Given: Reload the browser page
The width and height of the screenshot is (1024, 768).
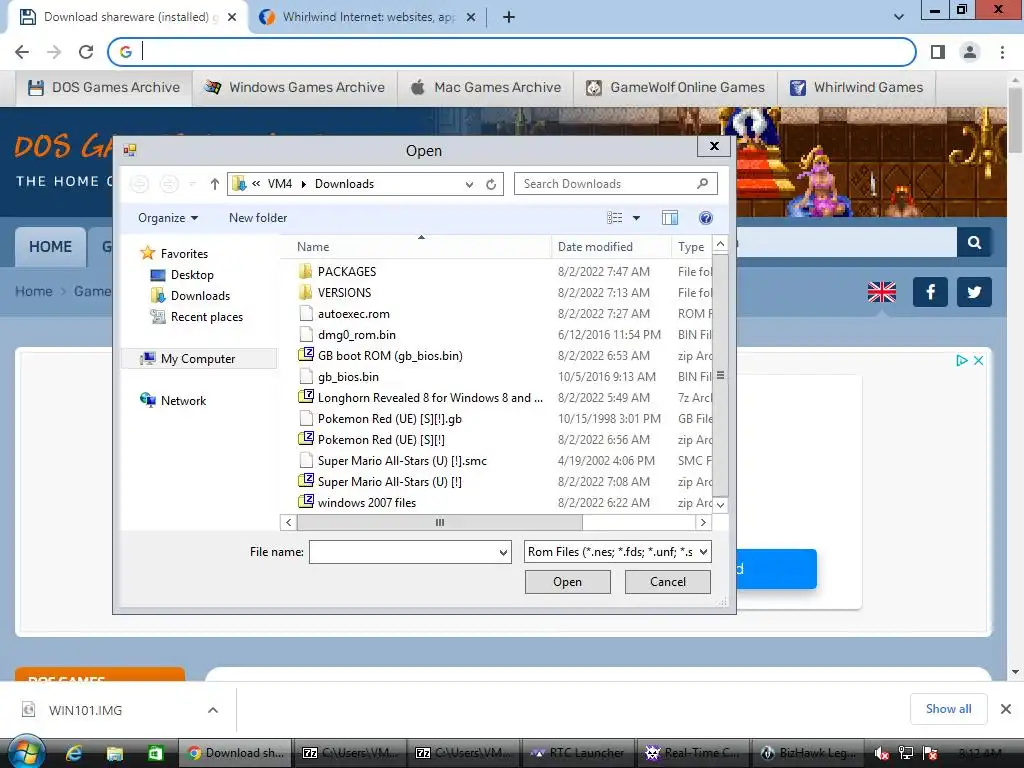Looking at the screenshot, I should click(x=86, y=52).
